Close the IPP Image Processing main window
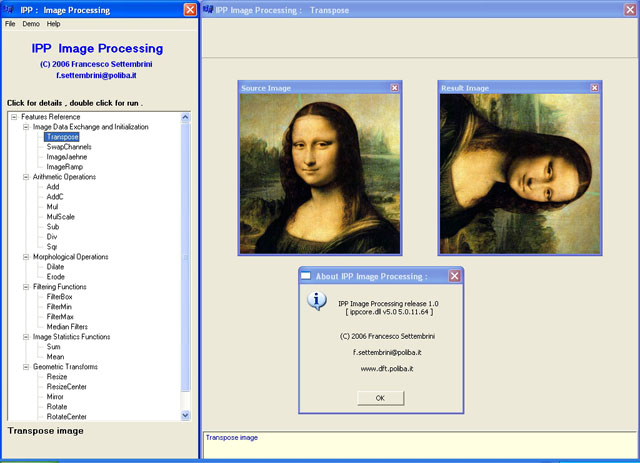 pyautogui.click(x=190, y=10)
